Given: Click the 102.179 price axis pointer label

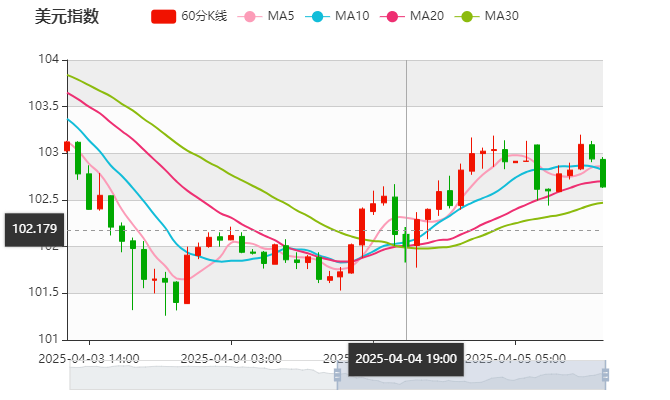Looking at the screenshot, I should tap(34, 229).
